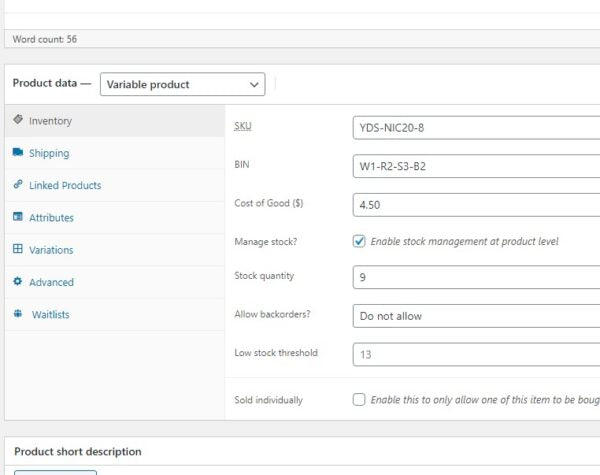Click the Attributes list icon
This screenshot has height=475, width=600.
[18, 217]
